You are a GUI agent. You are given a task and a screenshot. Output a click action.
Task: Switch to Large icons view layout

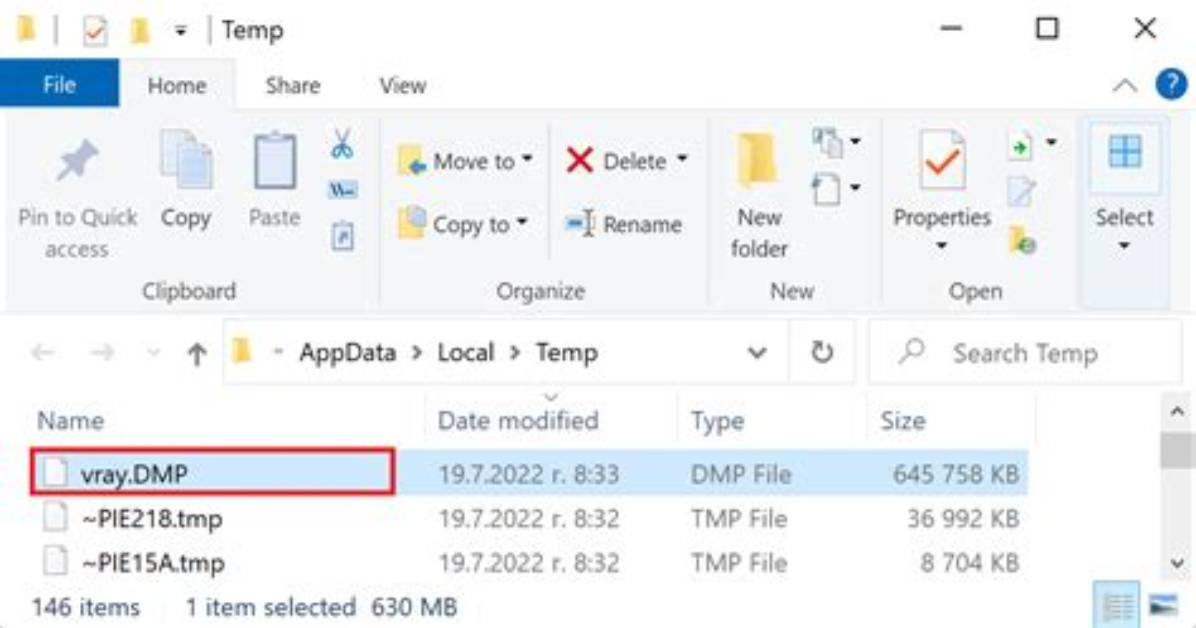click(1163, 606)
